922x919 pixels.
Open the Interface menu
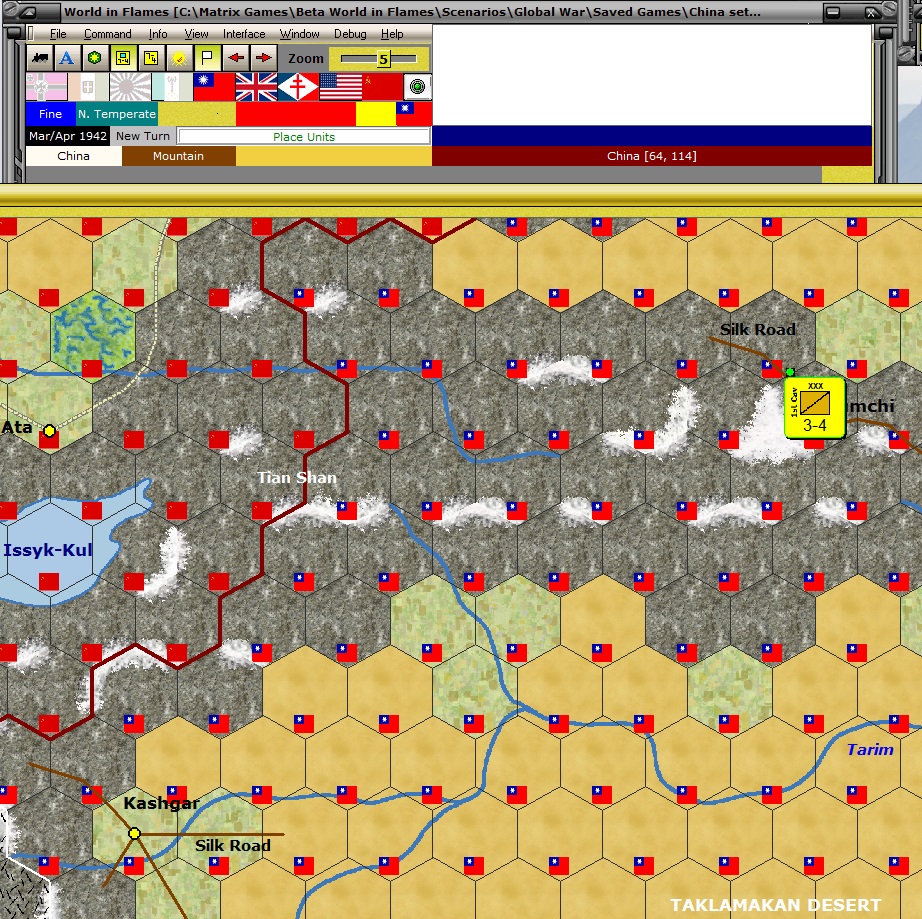pyautogui.click(x=243, y=34)
